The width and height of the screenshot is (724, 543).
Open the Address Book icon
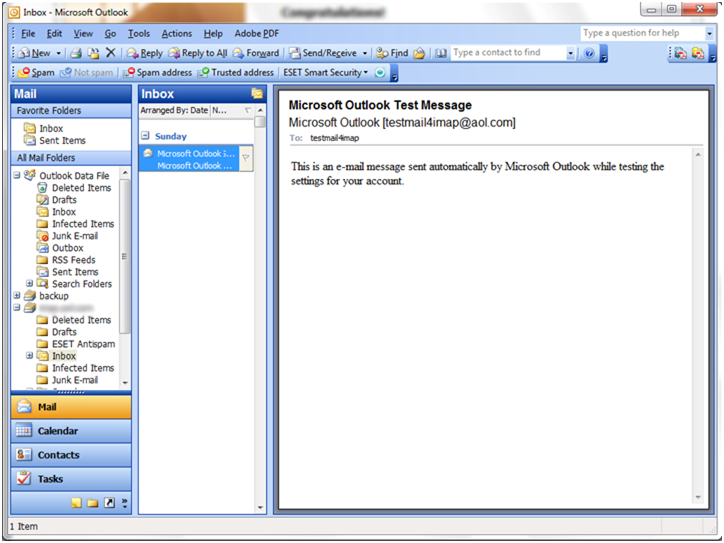tap(441, 53)
